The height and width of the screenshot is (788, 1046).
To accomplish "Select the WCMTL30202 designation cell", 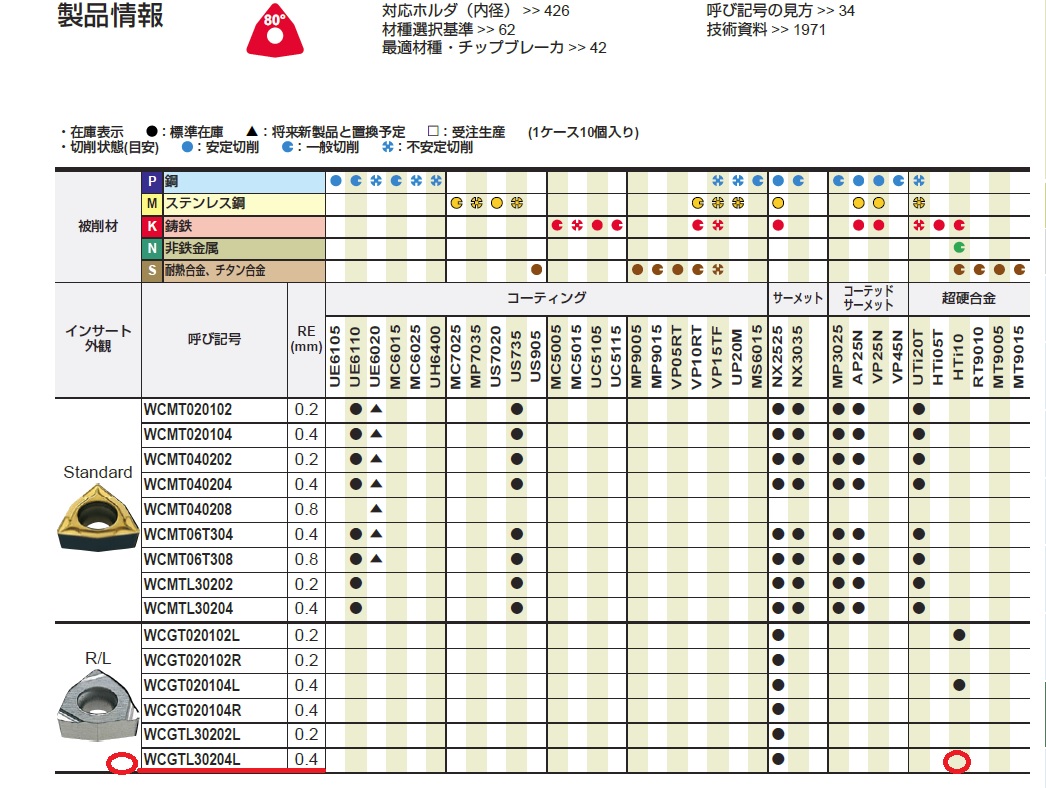I will (214, 584).
